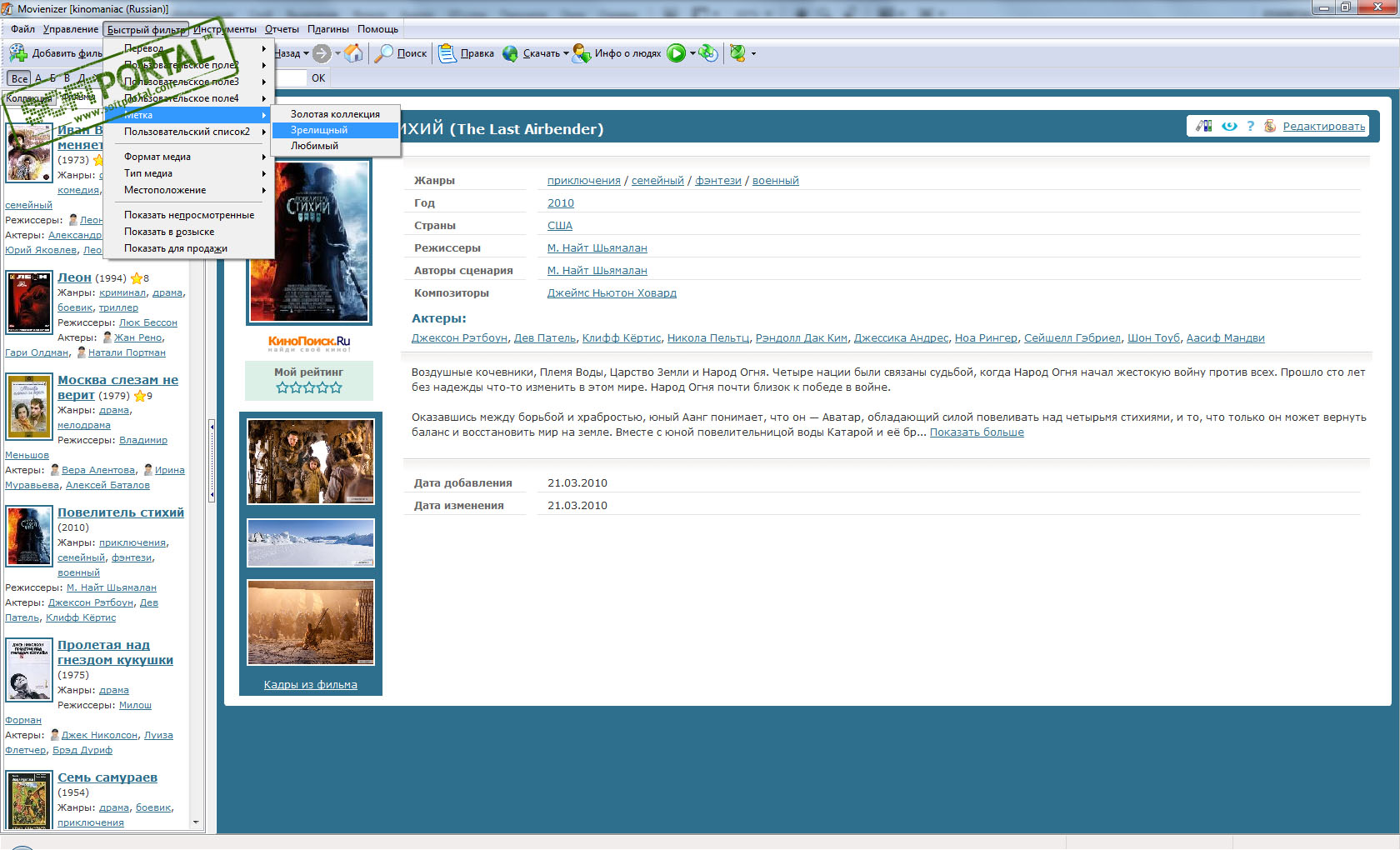Viewport: 1400px width, 850px height.
Task: Click the grey Forward arrow icon
Action: tap(322, 53)
